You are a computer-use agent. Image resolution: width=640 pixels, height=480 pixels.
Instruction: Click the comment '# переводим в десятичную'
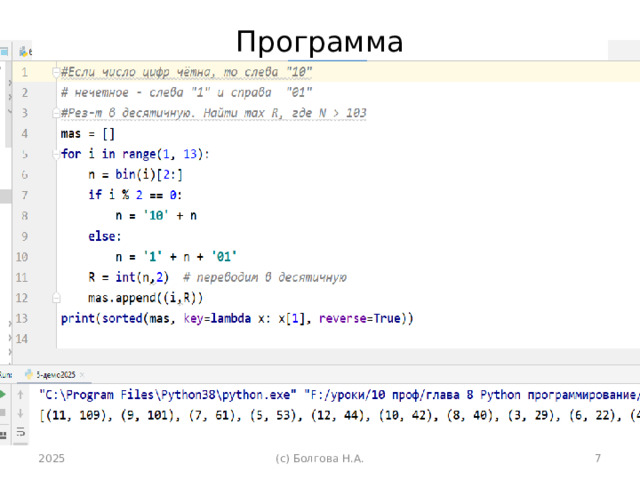[x=265, y=278]
